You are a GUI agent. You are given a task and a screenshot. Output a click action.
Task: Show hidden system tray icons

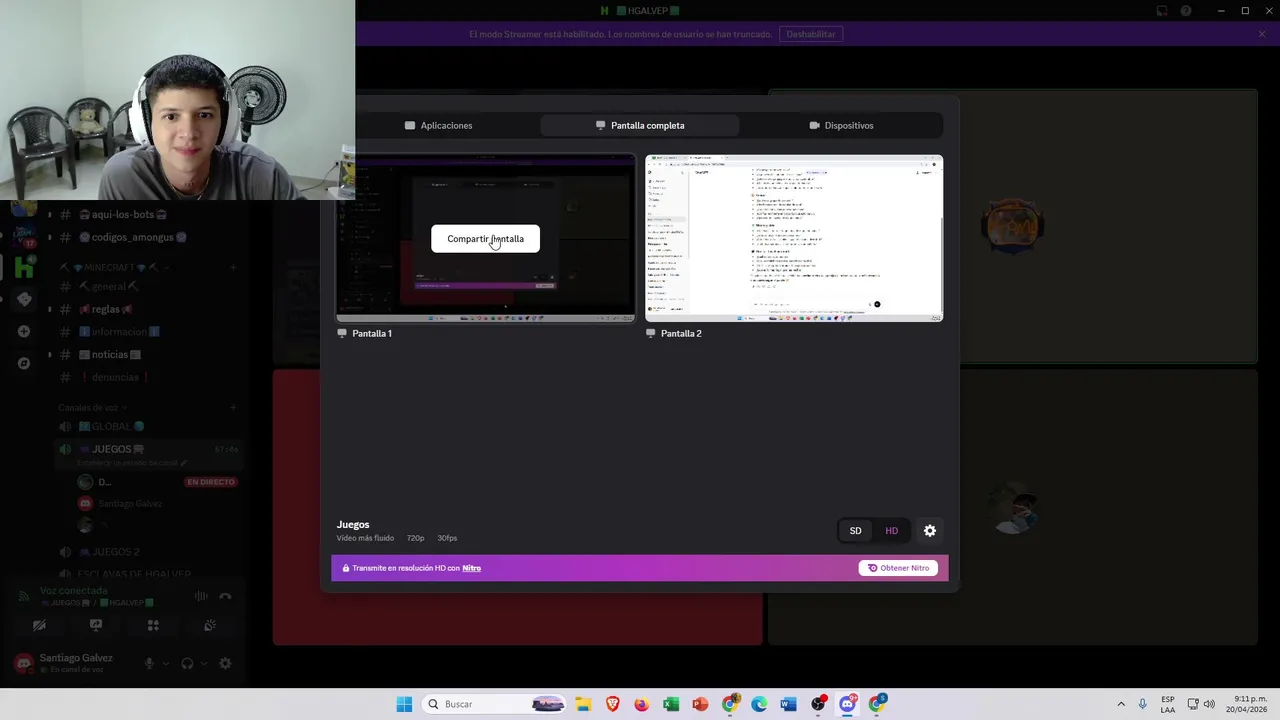1121,704
